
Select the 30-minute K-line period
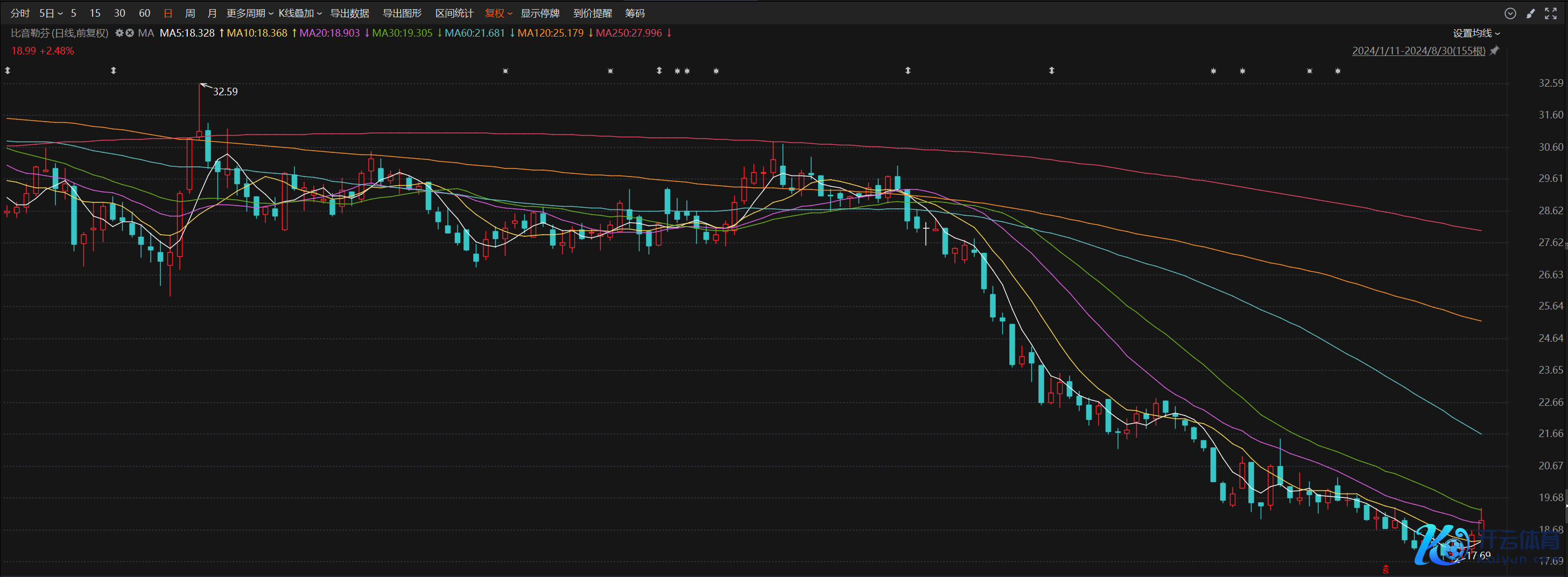[120, 13]
